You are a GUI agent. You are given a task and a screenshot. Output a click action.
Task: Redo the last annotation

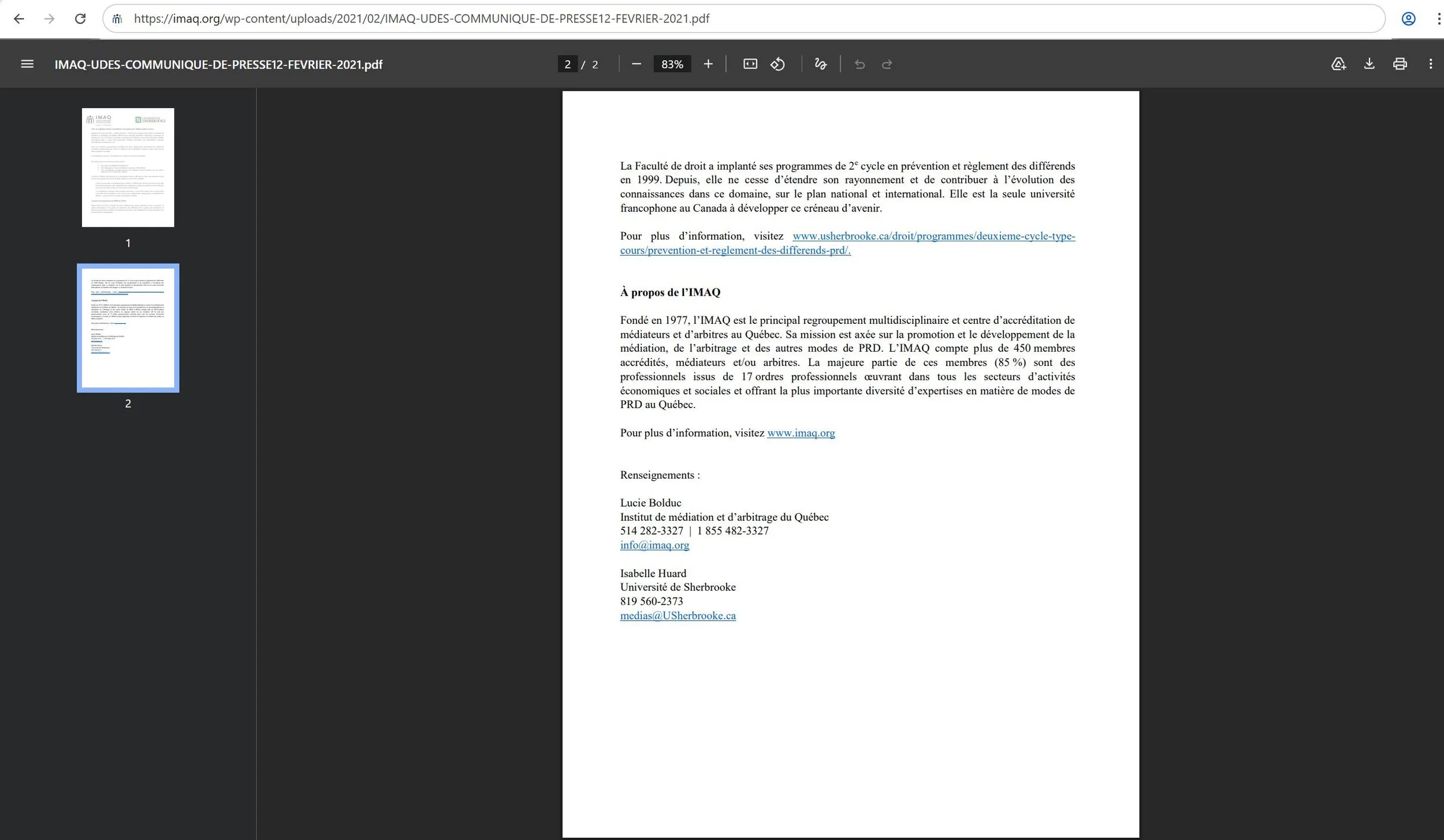887,64
